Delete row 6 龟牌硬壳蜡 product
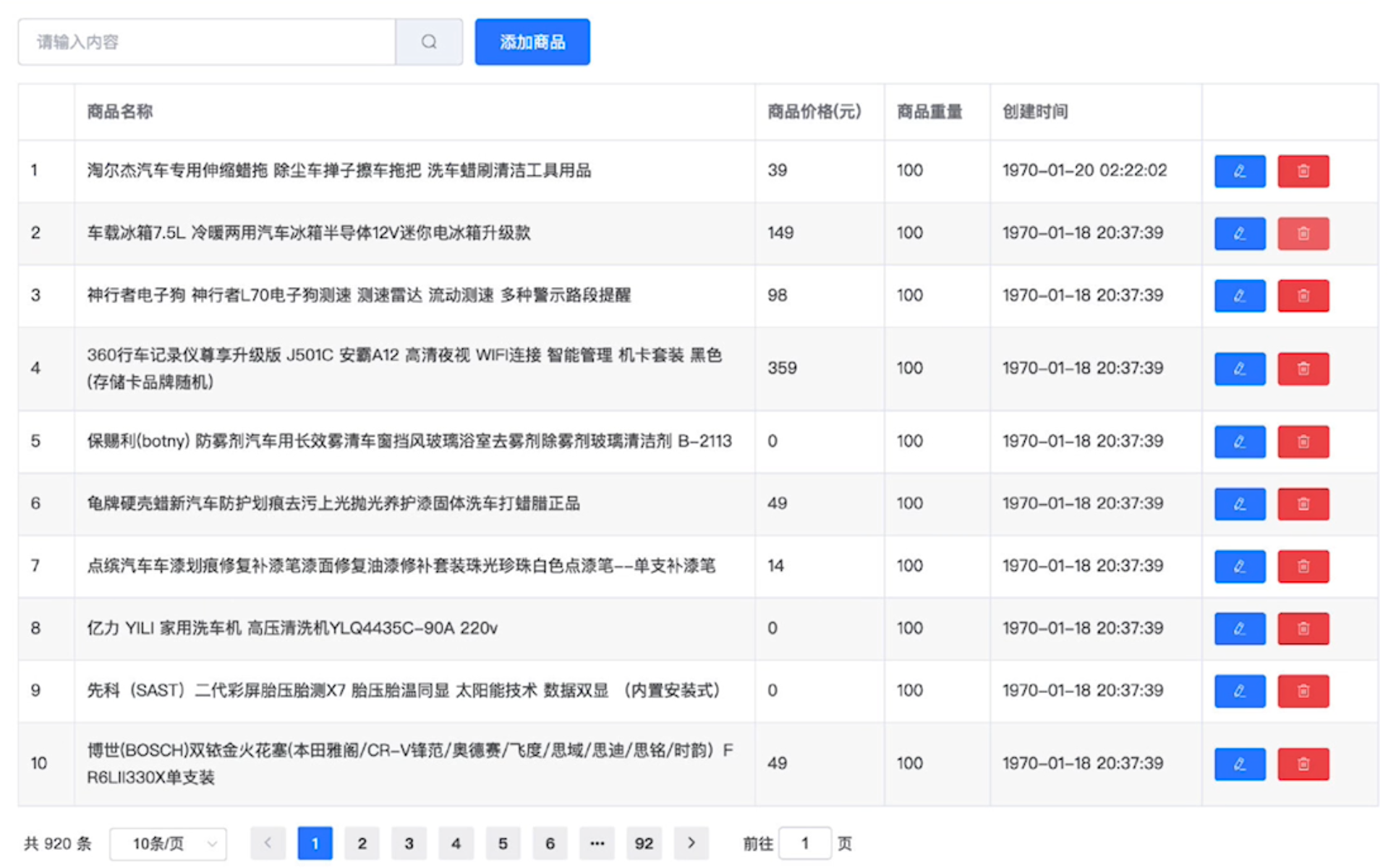The width and height of the screenshot is (1396, 868). click(x=1303, y=504)
